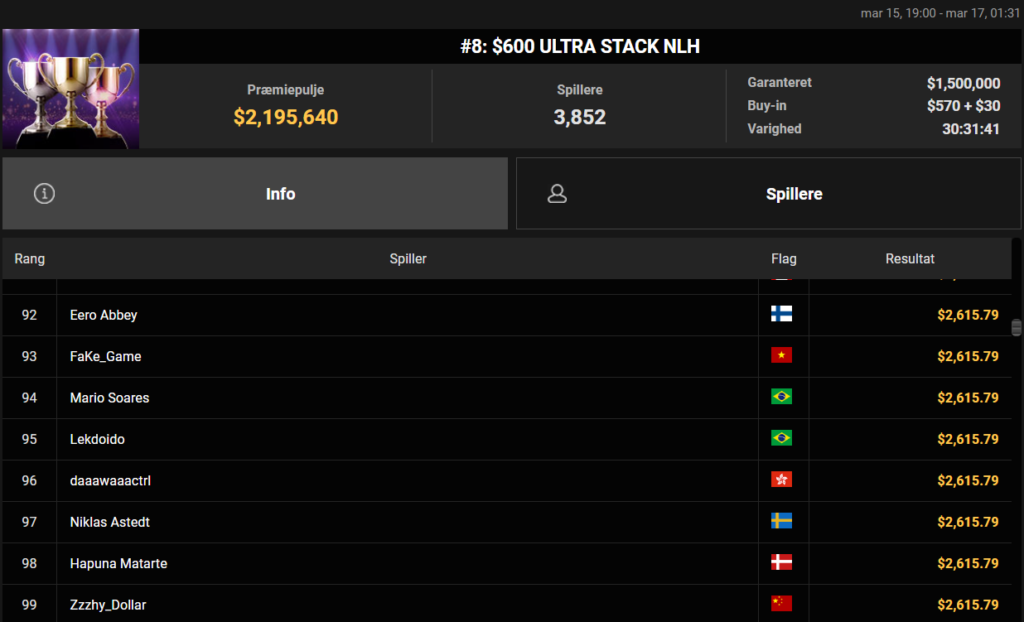Click the Brazil flag in Lekdoido row
This screenshot has width=1024, height=622.
click(781, 438)
